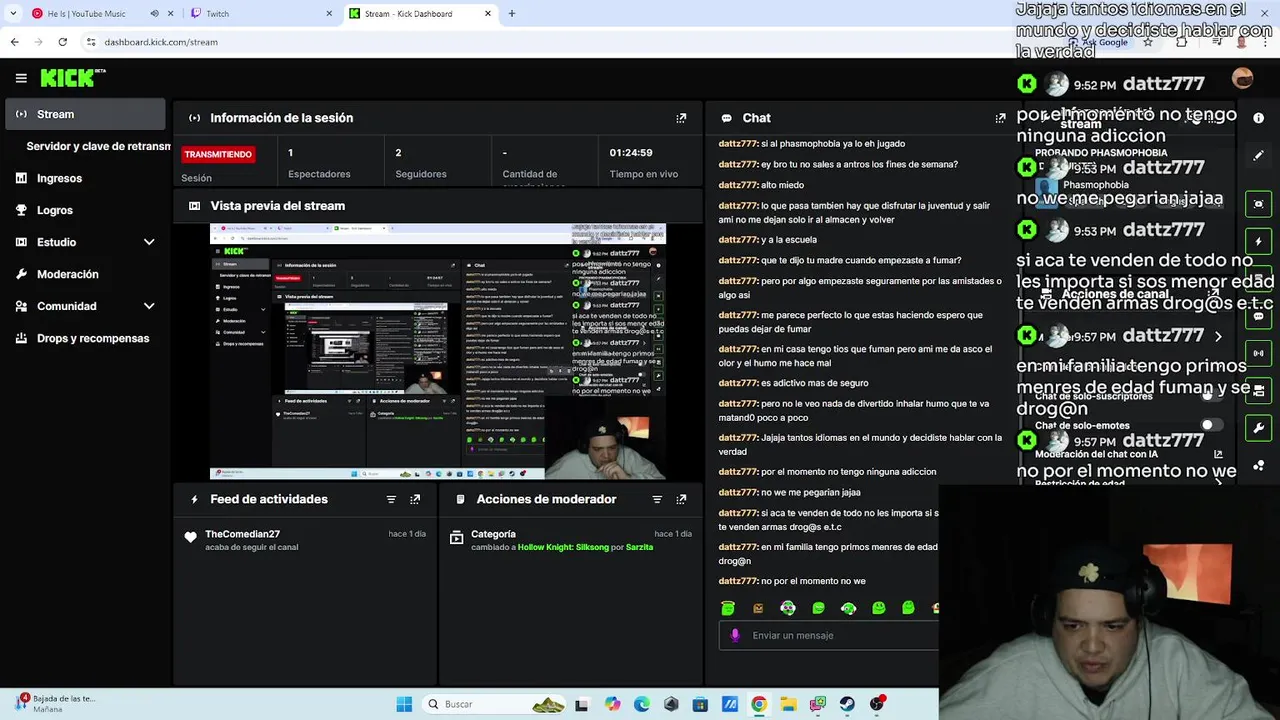The image size is (1280, 720).
Task: Pop out the Chat panel
Action: pos(1000,118)
